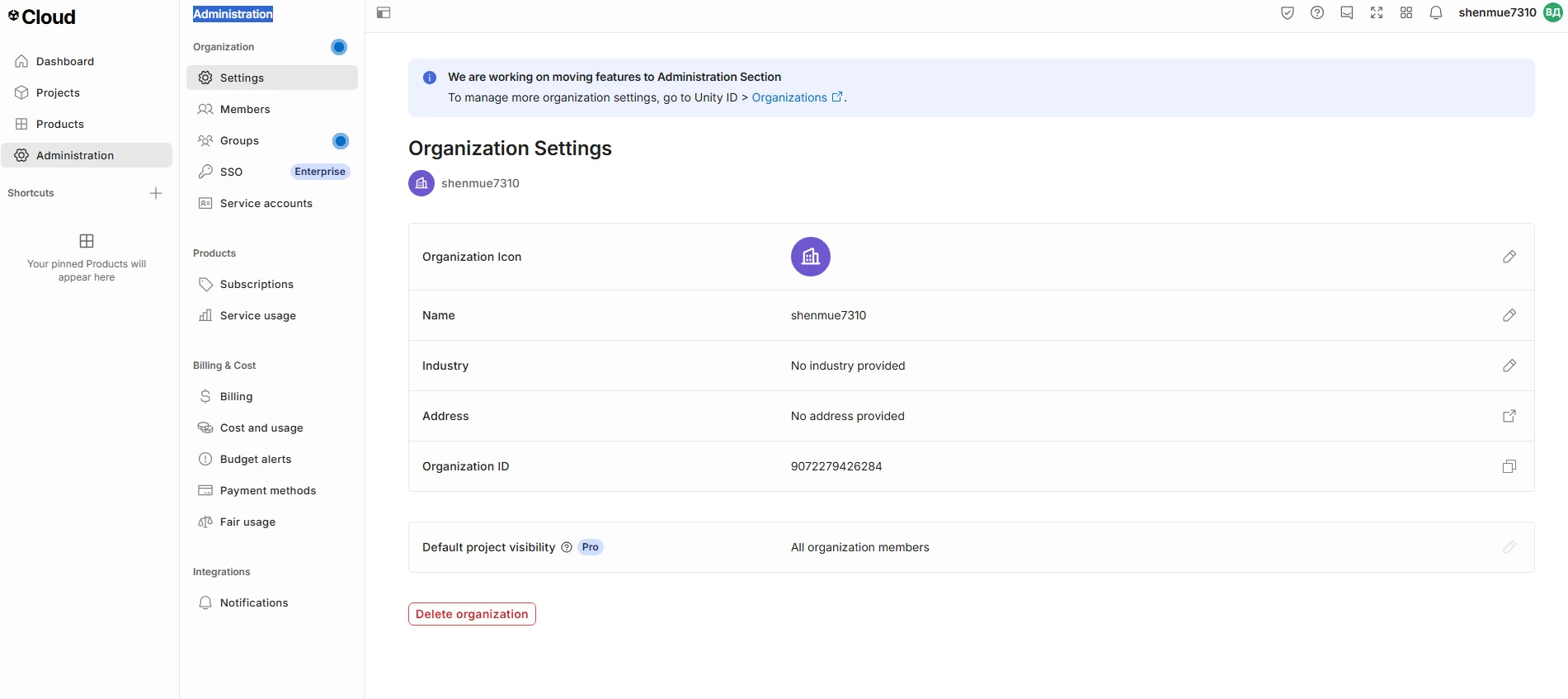Follow the Organizations link in the banner
1568x699 pixels.
click(x=797, y=97)
